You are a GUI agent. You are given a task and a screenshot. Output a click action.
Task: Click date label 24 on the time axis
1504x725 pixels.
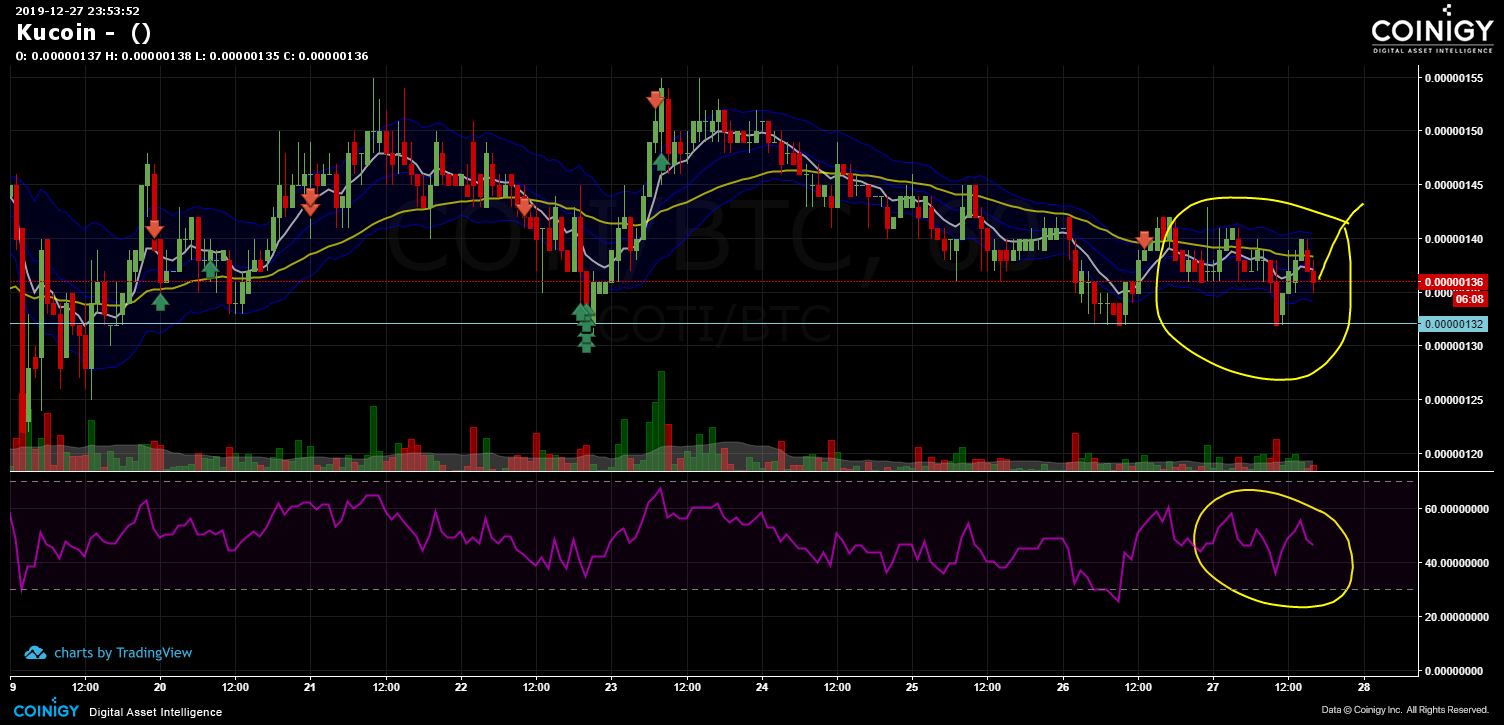(x=762, y=688)
